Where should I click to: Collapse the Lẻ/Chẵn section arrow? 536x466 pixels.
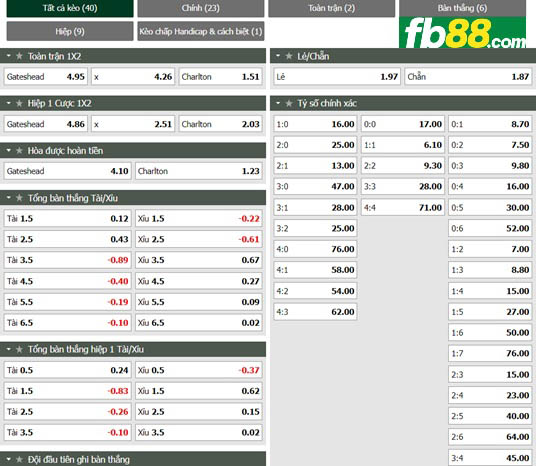pyautogui.click(x=278, y=56)
